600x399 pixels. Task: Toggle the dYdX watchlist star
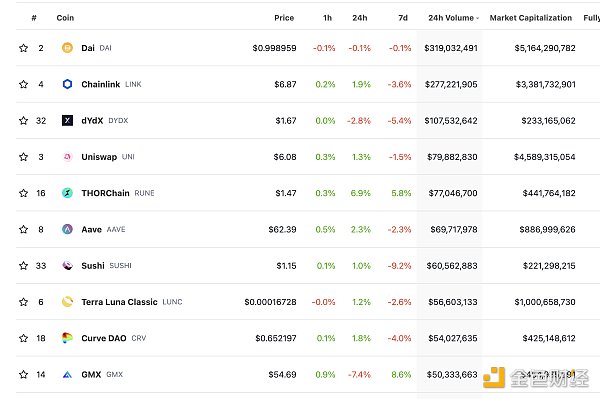[x=23, y=121]
